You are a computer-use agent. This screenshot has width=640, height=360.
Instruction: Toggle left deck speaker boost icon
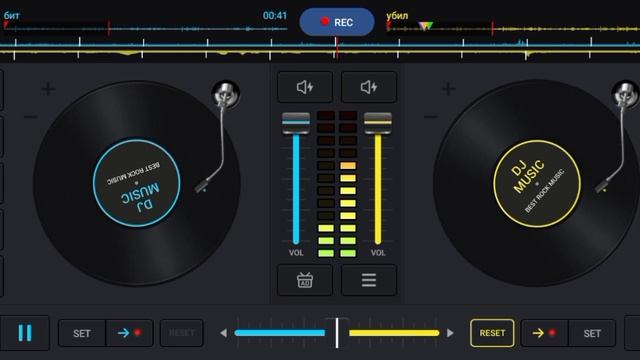[x=305, y=87]
